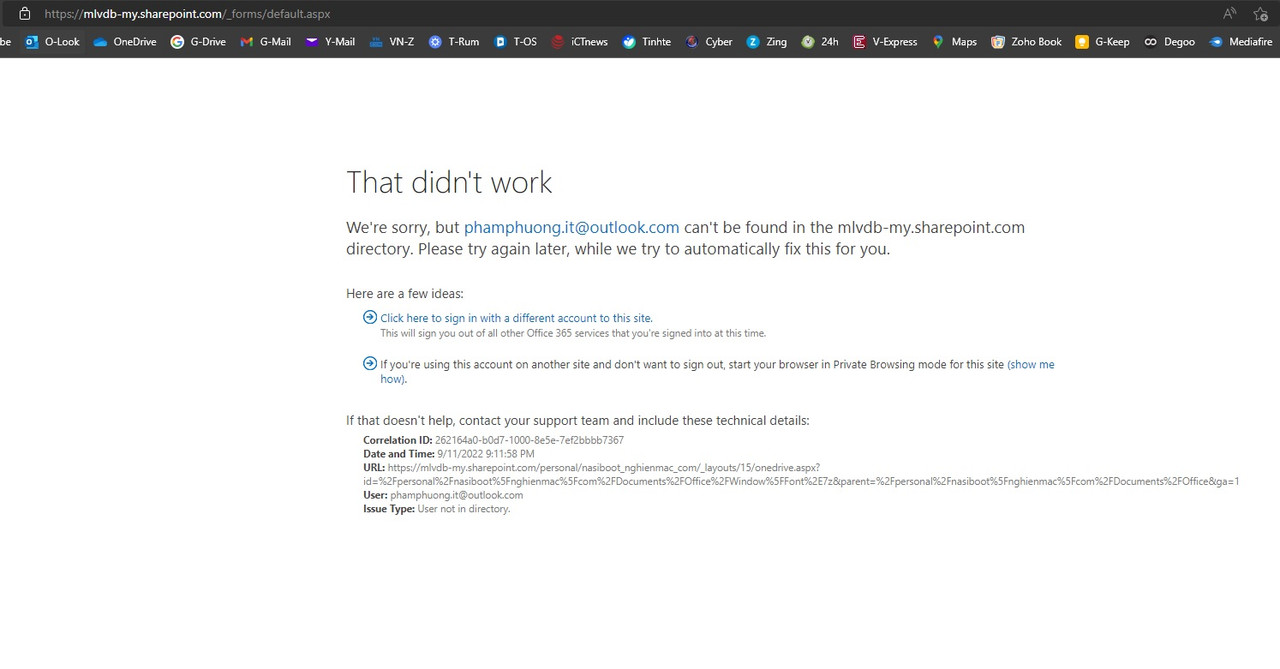Open the Zing bookmark
Viewport: 1280px width, 669px height.
[767, 42]
